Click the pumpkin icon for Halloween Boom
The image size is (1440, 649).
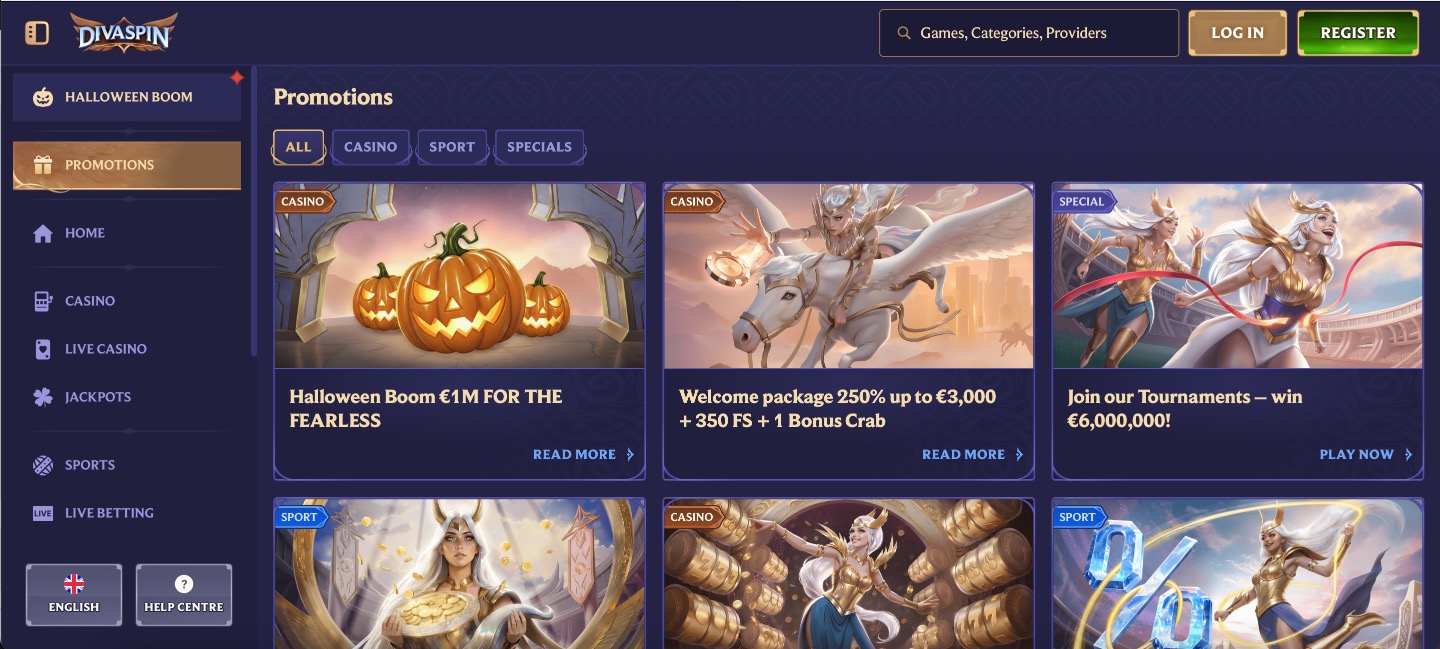click(x=43, y=97)
